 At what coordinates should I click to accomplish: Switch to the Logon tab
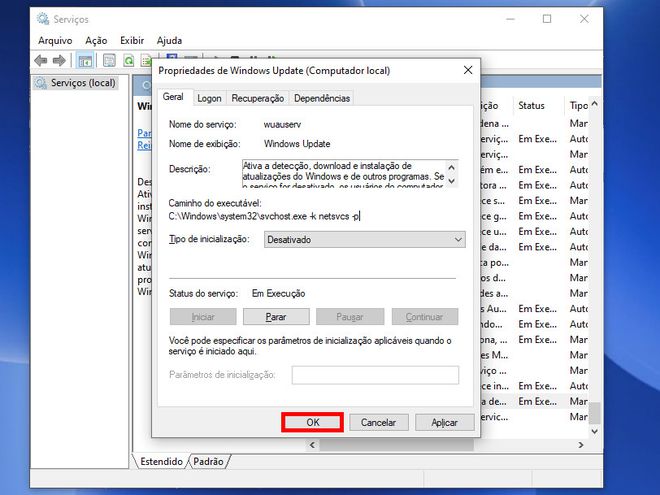[209, 98]
